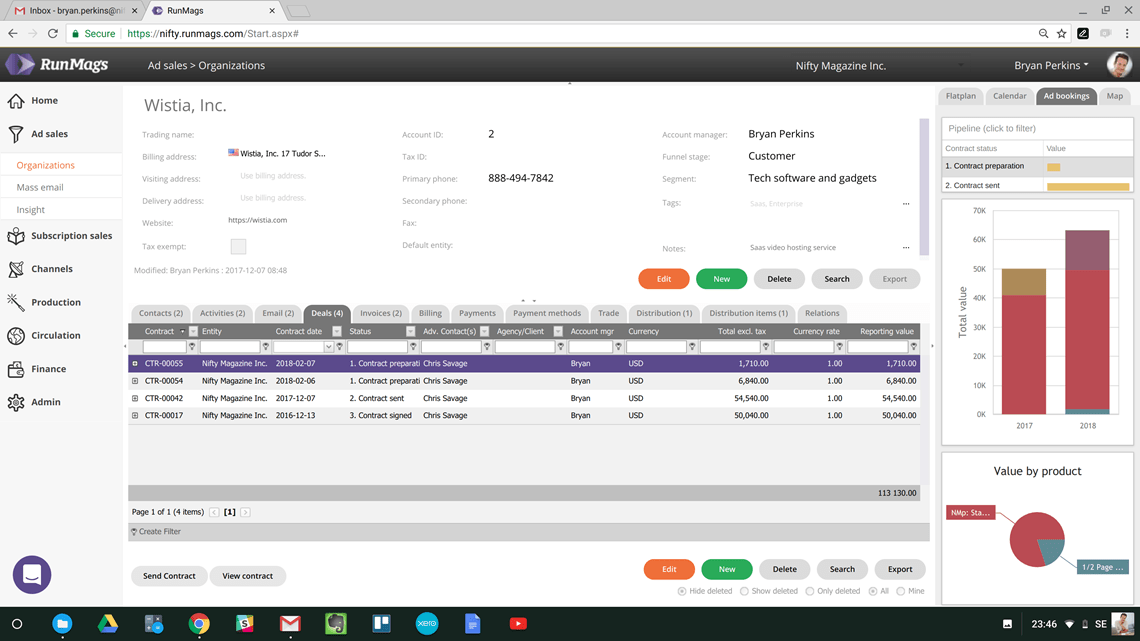This screenshot has height=641, width=1140.
Task: Open Subscription sales box icon
Action: [x=16, y=235]
